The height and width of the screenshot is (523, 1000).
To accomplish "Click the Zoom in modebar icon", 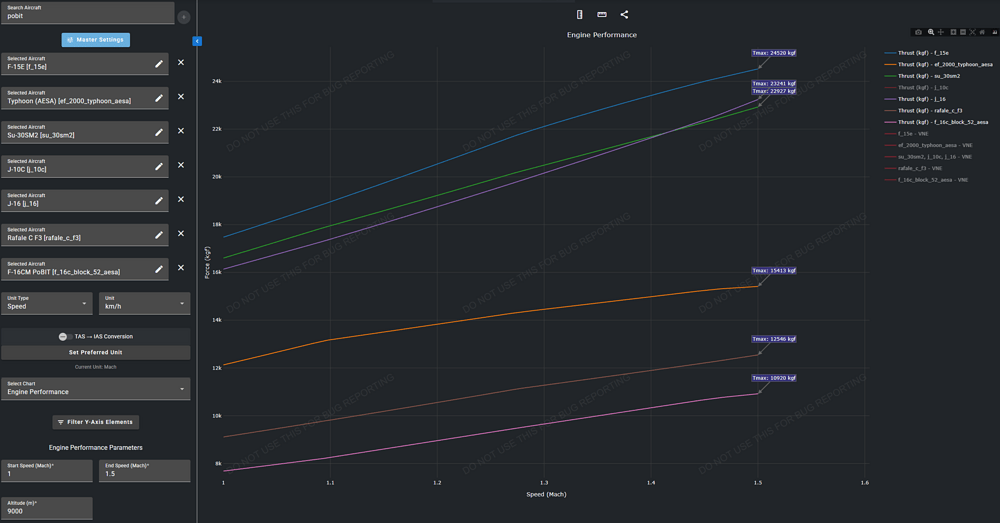I will tap(953, 32).
